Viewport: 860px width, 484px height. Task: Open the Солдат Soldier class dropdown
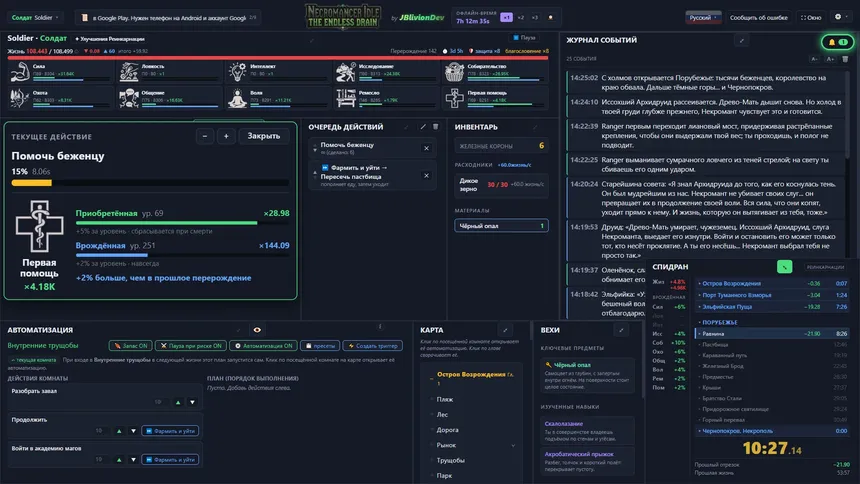click(x=35, y=18)
